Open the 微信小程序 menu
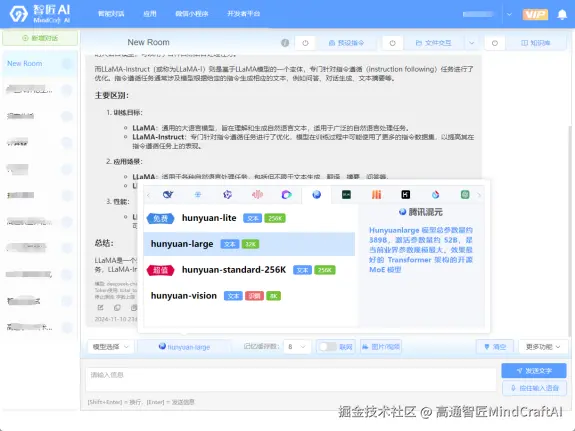The image size is (575, 431). point(192,14)
